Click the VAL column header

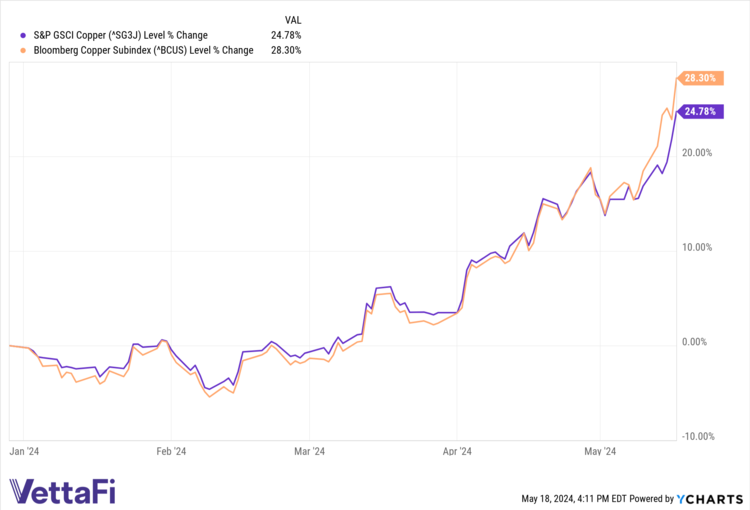[x=292, y=19]
